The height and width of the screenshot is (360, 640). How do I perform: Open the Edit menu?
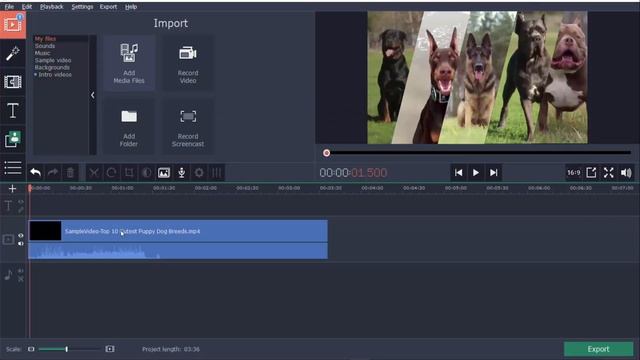(x=27, y=7)
